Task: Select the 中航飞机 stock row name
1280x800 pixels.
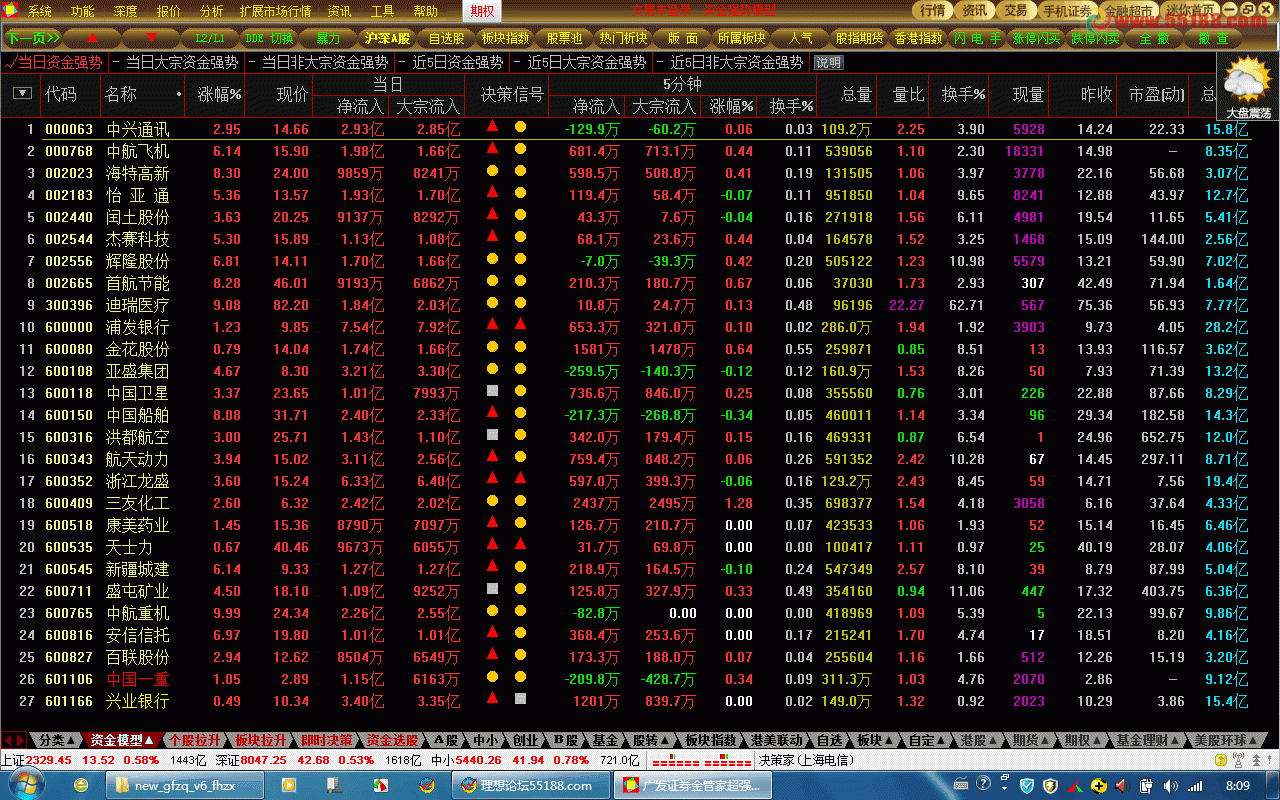Action: [x=138, y=151]
